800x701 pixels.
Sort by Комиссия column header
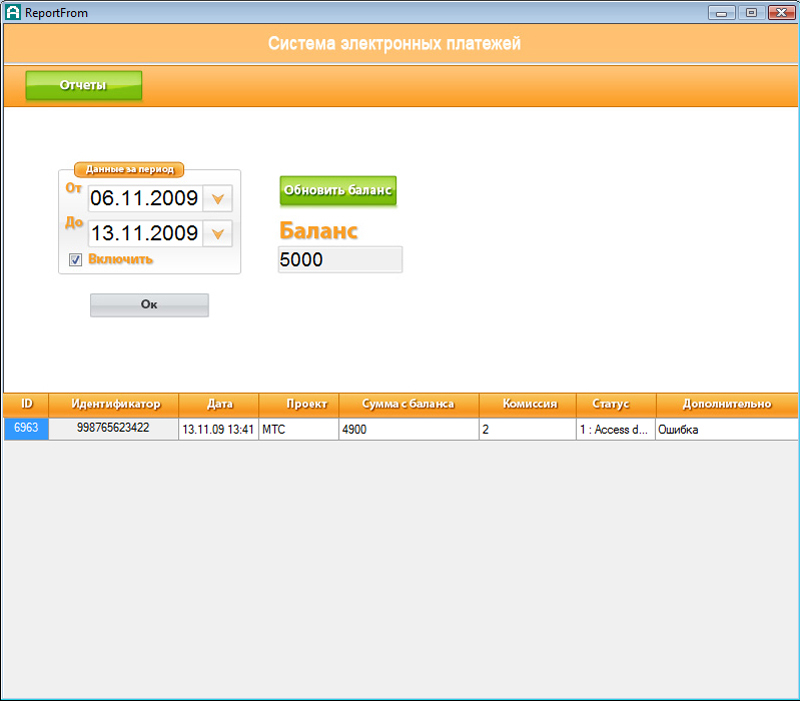pos(528,404)
